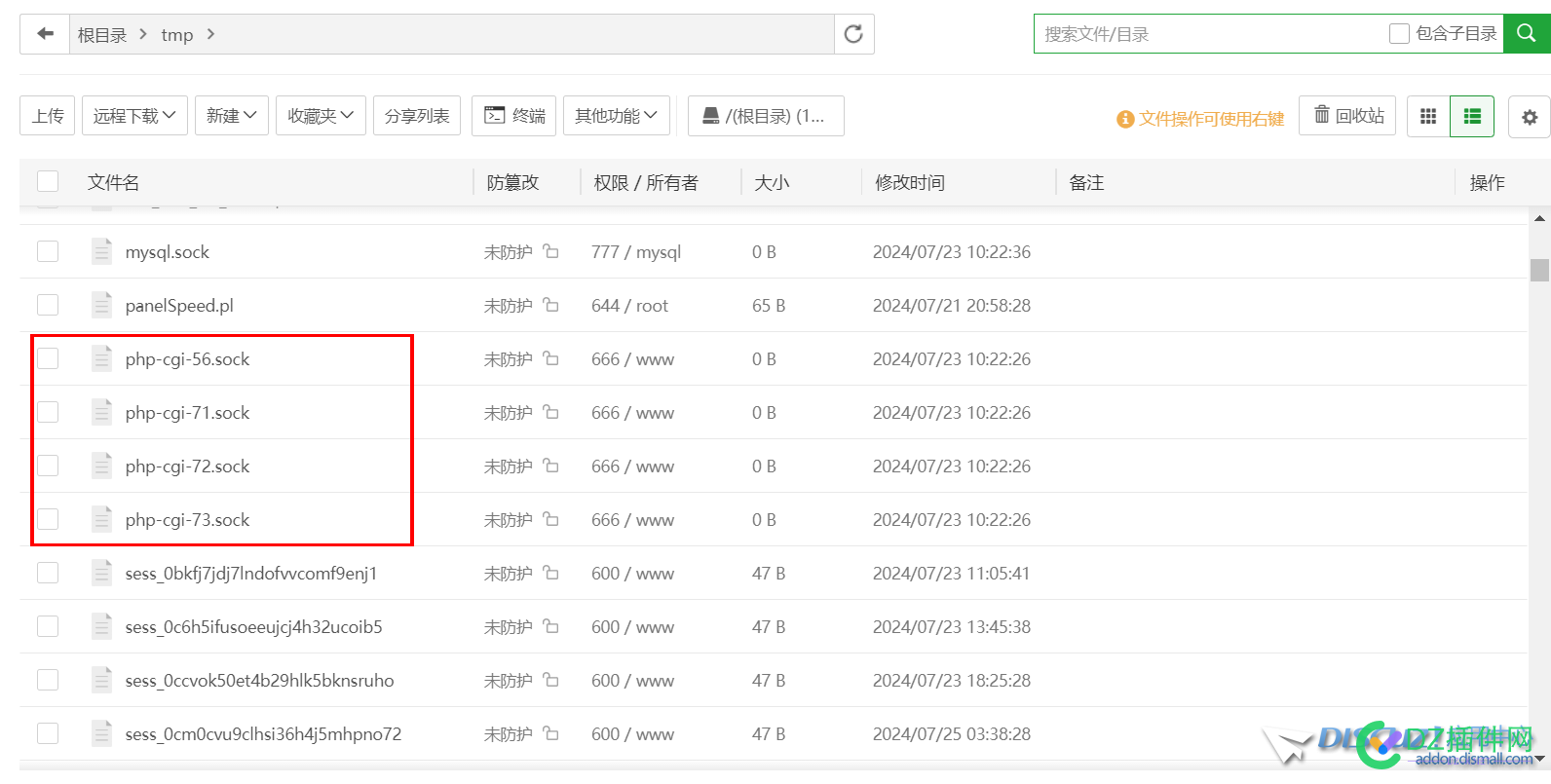The height and width of the screenshot is (784, 1551).
Task: Click timestamp 2024/07/25 03:38:28
Action: [952, 733]
